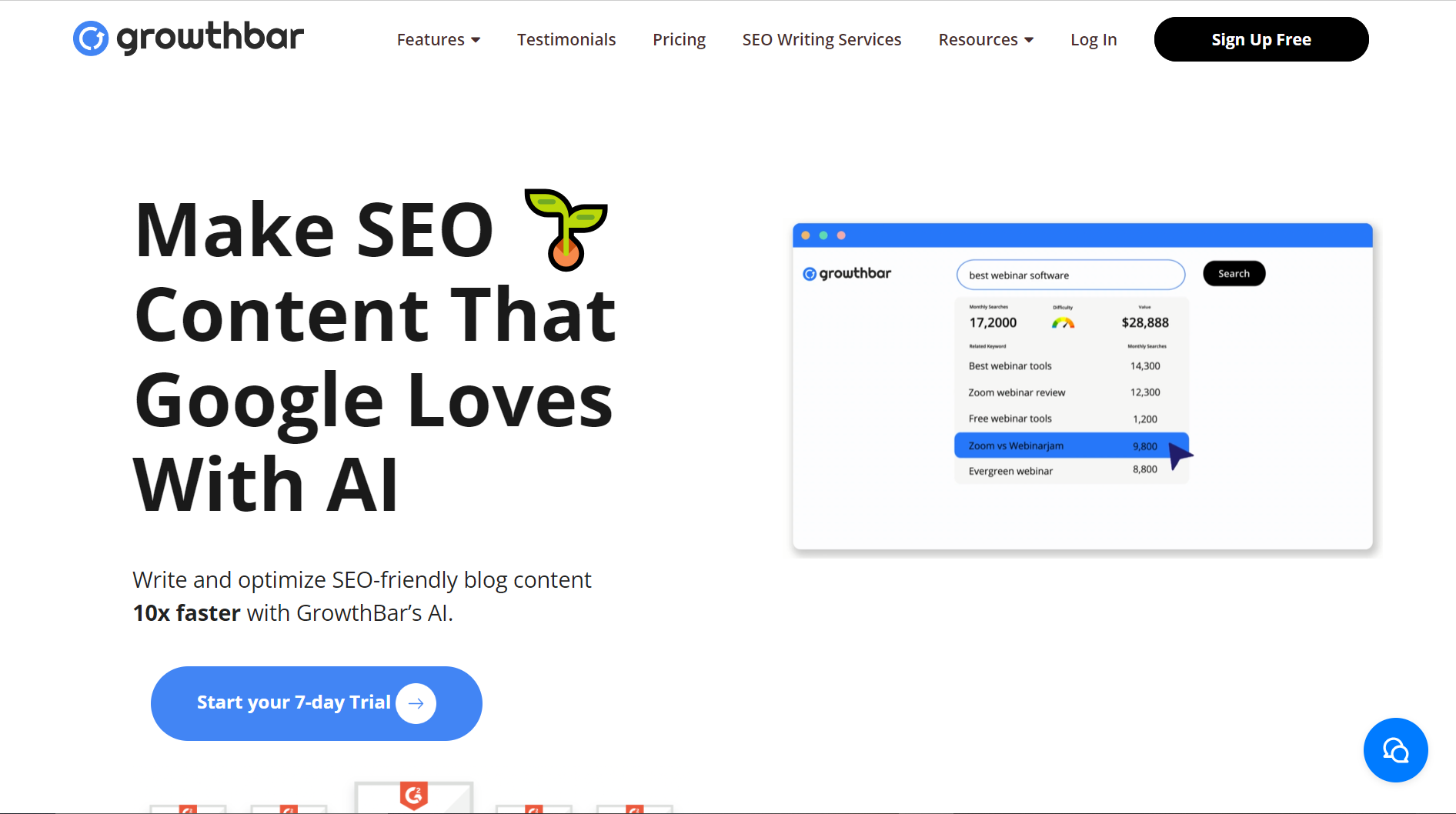Screen dimensions: 1456x814
Task: Click the Sign Up Free button
Action: coord(1261,39)
